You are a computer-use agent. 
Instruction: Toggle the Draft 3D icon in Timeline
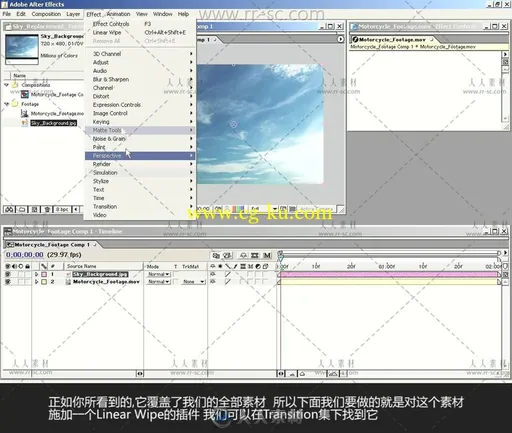[227, 255]
